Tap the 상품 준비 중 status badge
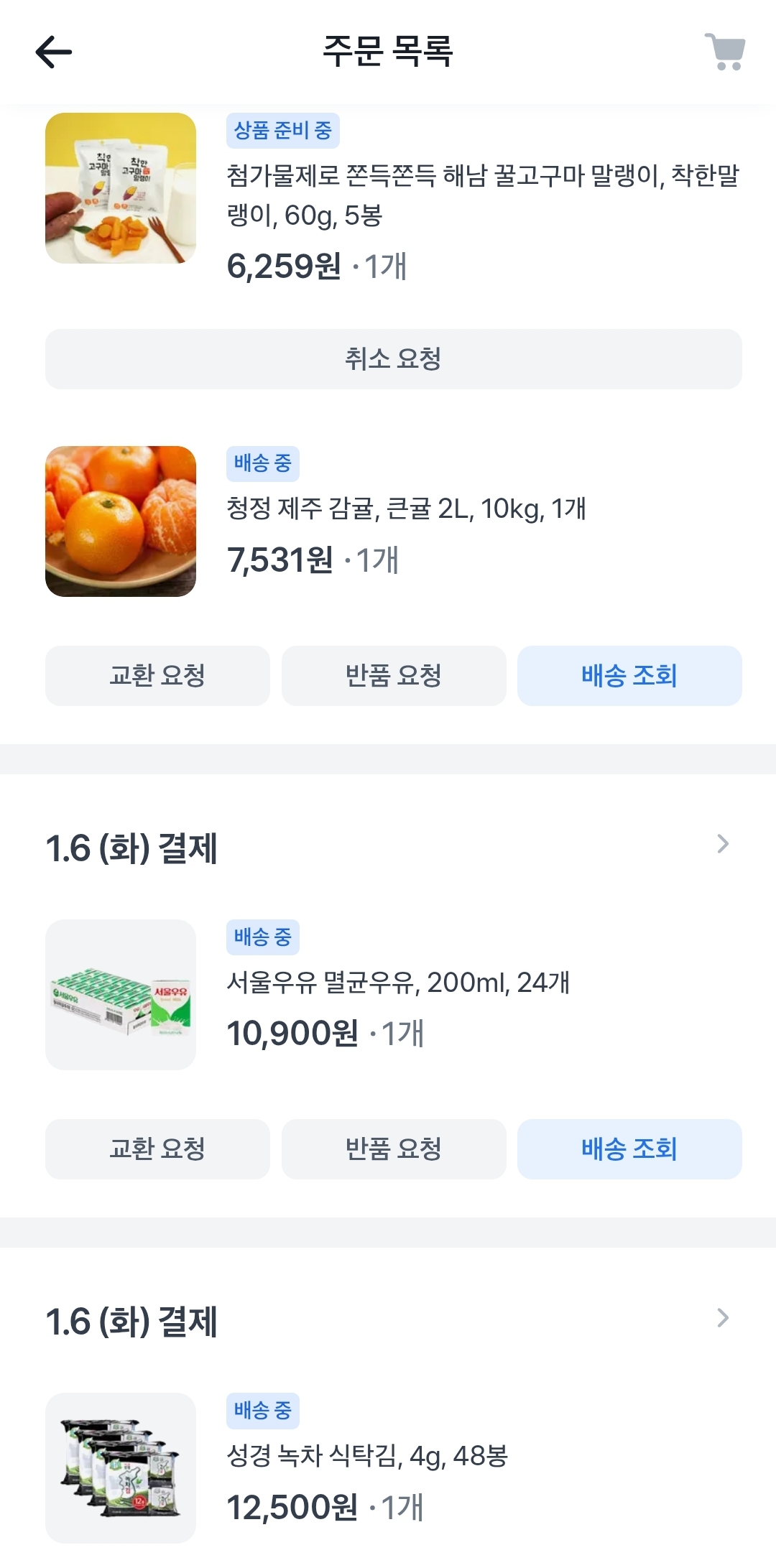Viewport: 776px width, 1568px height. 283,131
